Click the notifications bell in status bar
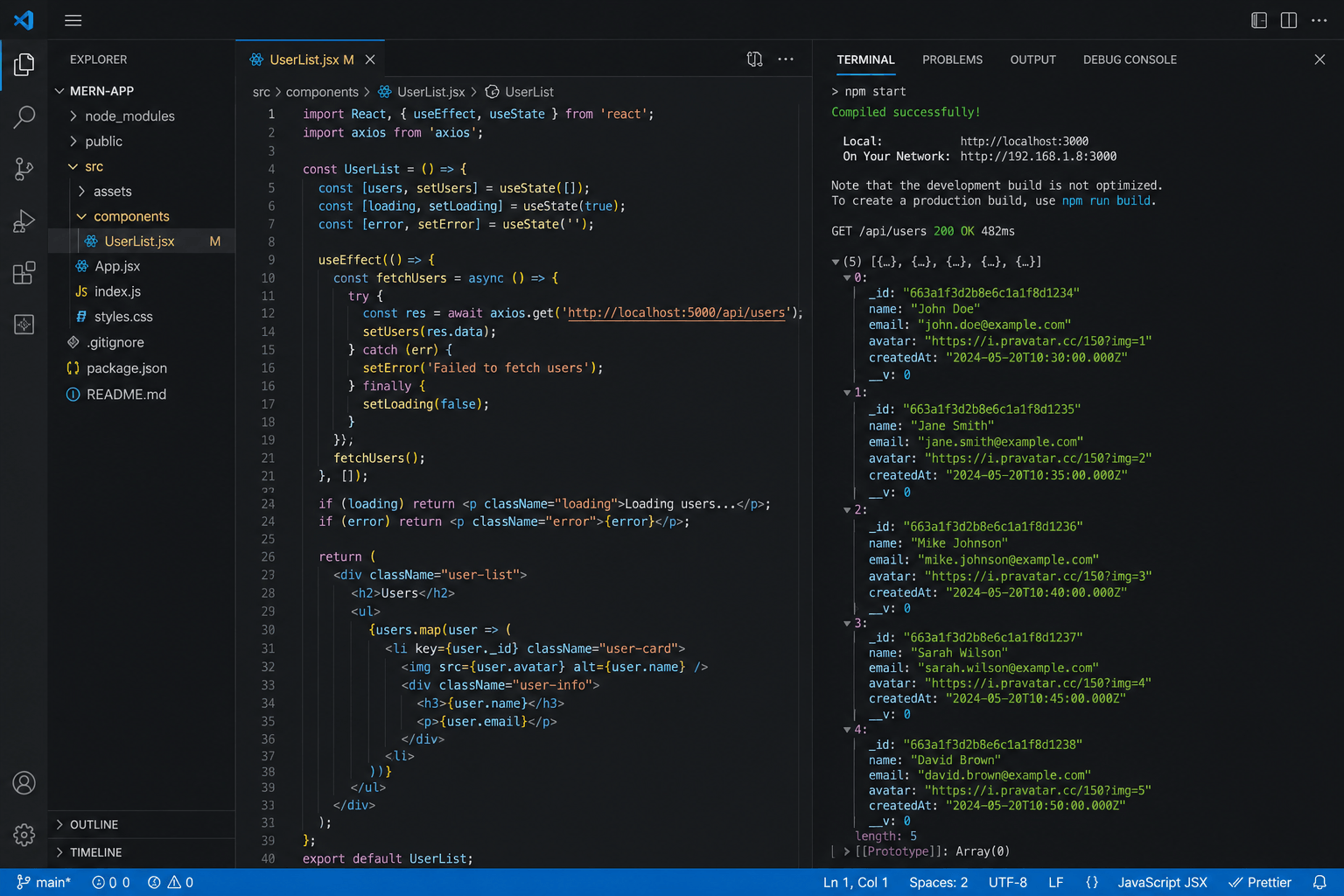1344x896 pixels. pyautogui.click(x=1319, y=882)
